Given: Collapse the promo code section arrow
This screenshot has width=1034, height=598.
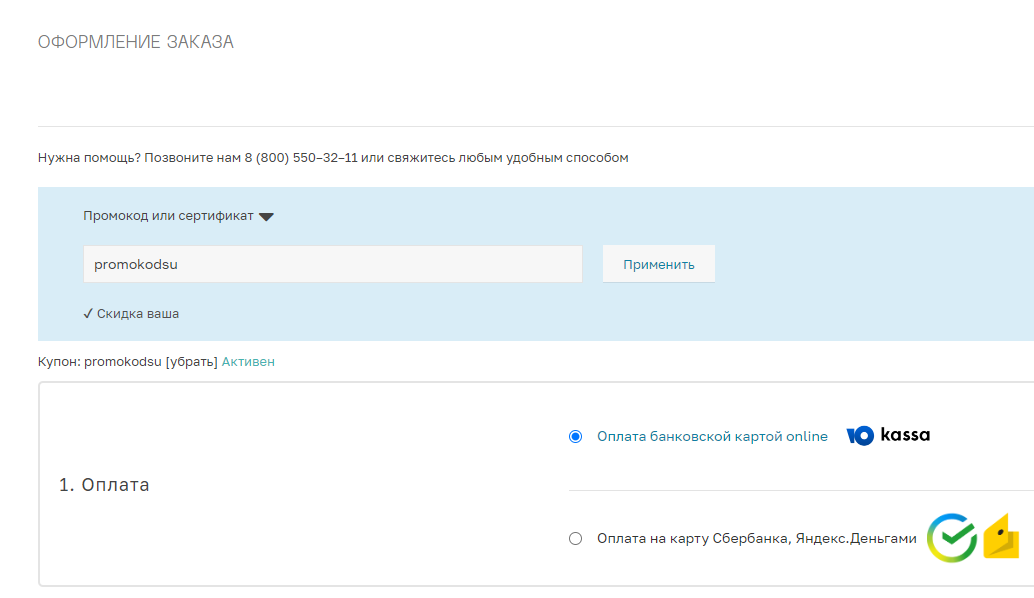Looking at the screenshot, I should [266, 216].
